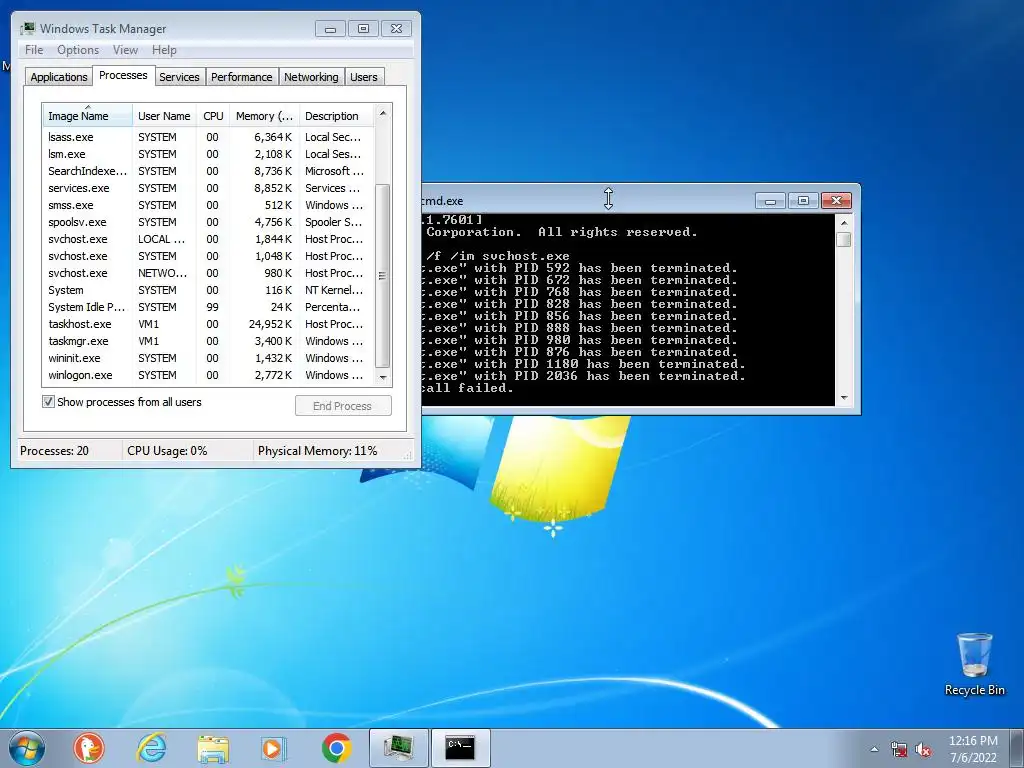Click process list scroll up arrow
Image resolution: width=1024 pixels, height=768 pixels.
tap(383, 113)
